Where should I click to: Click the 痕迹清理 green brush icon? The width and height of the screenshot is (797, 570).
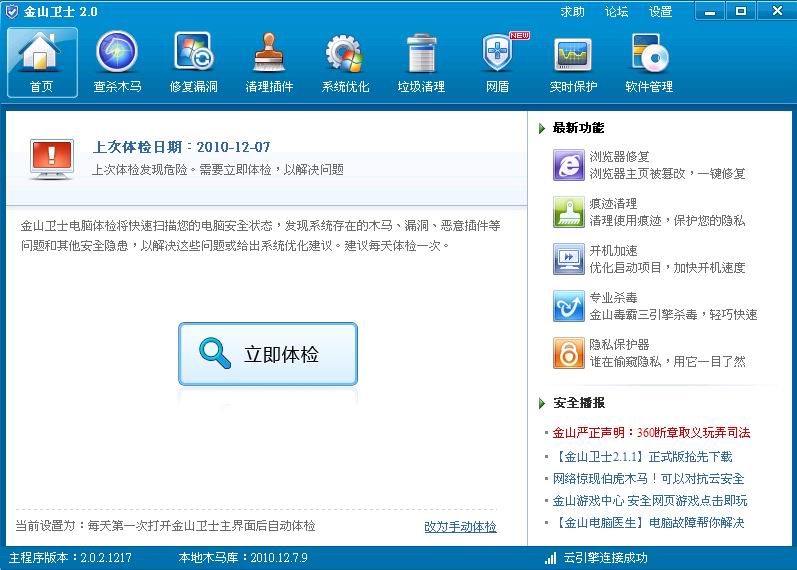568,212
